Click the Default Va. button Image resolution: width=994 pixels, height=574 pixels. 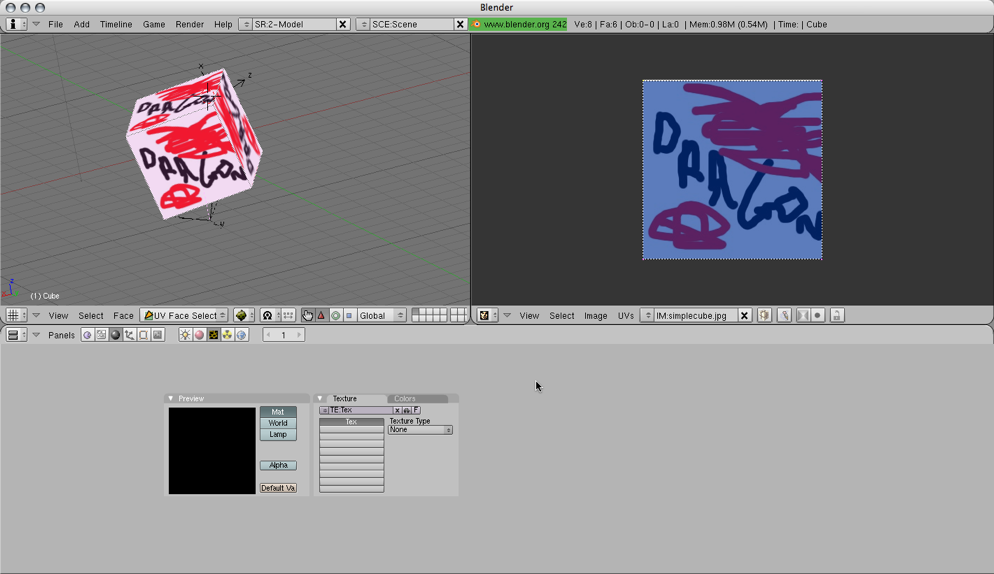coord(278,488)
